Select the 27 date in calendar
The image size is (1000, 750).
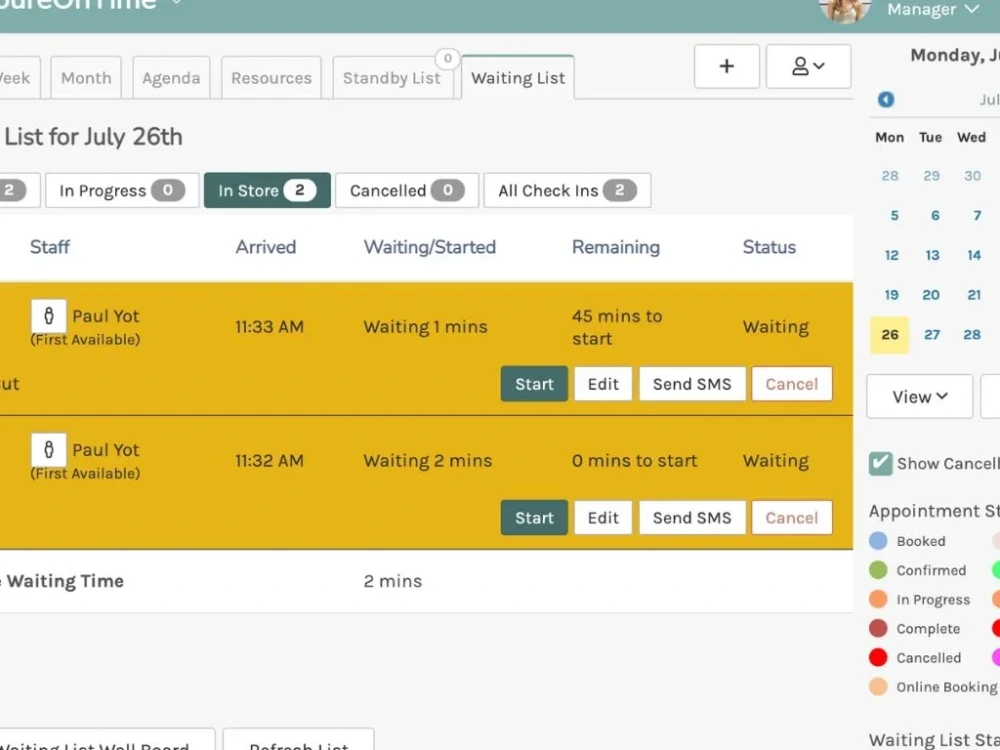pos(932,335)
